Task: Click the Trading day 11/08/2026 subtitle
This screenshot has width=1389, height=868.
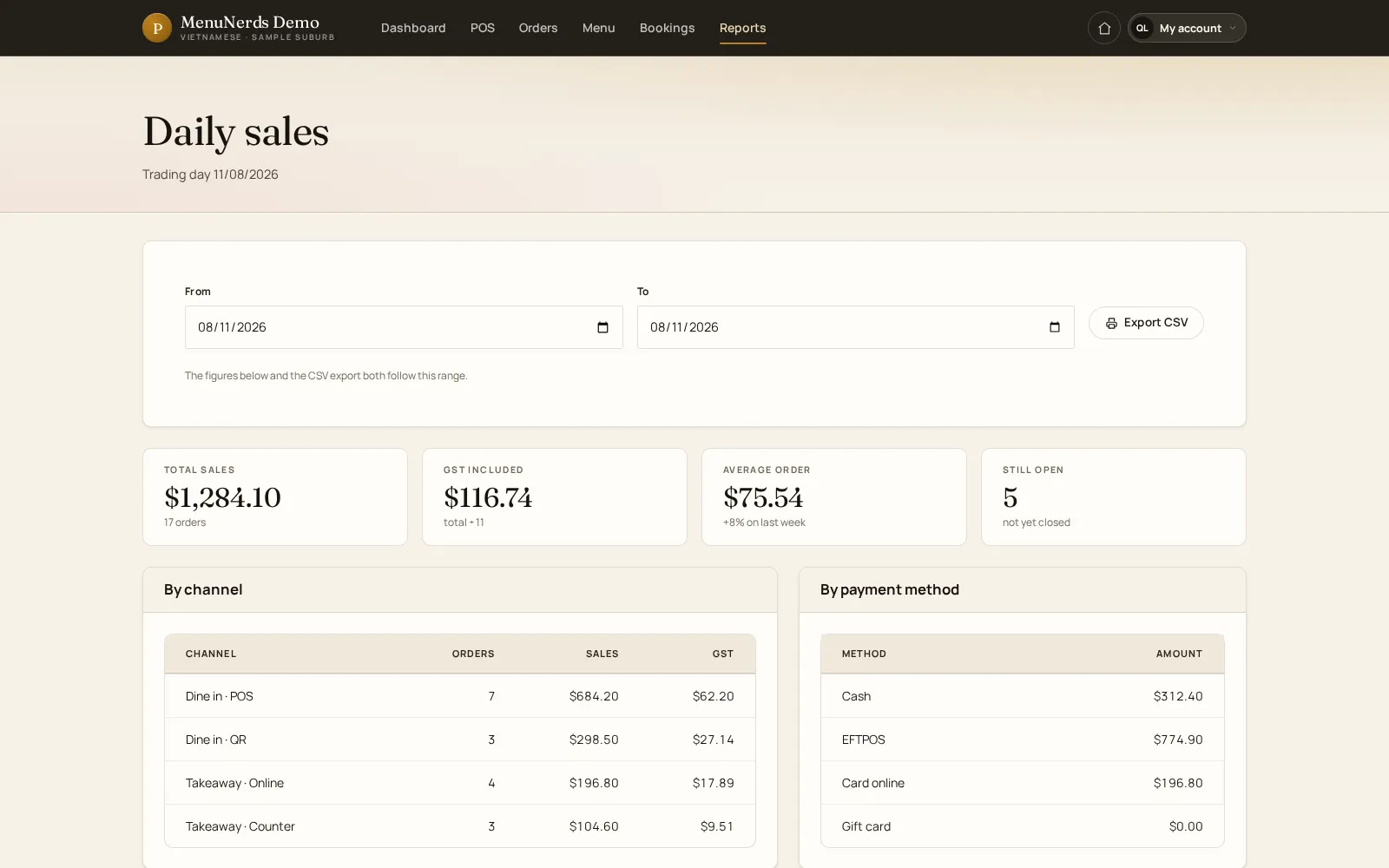Action: tap(210, 174)
